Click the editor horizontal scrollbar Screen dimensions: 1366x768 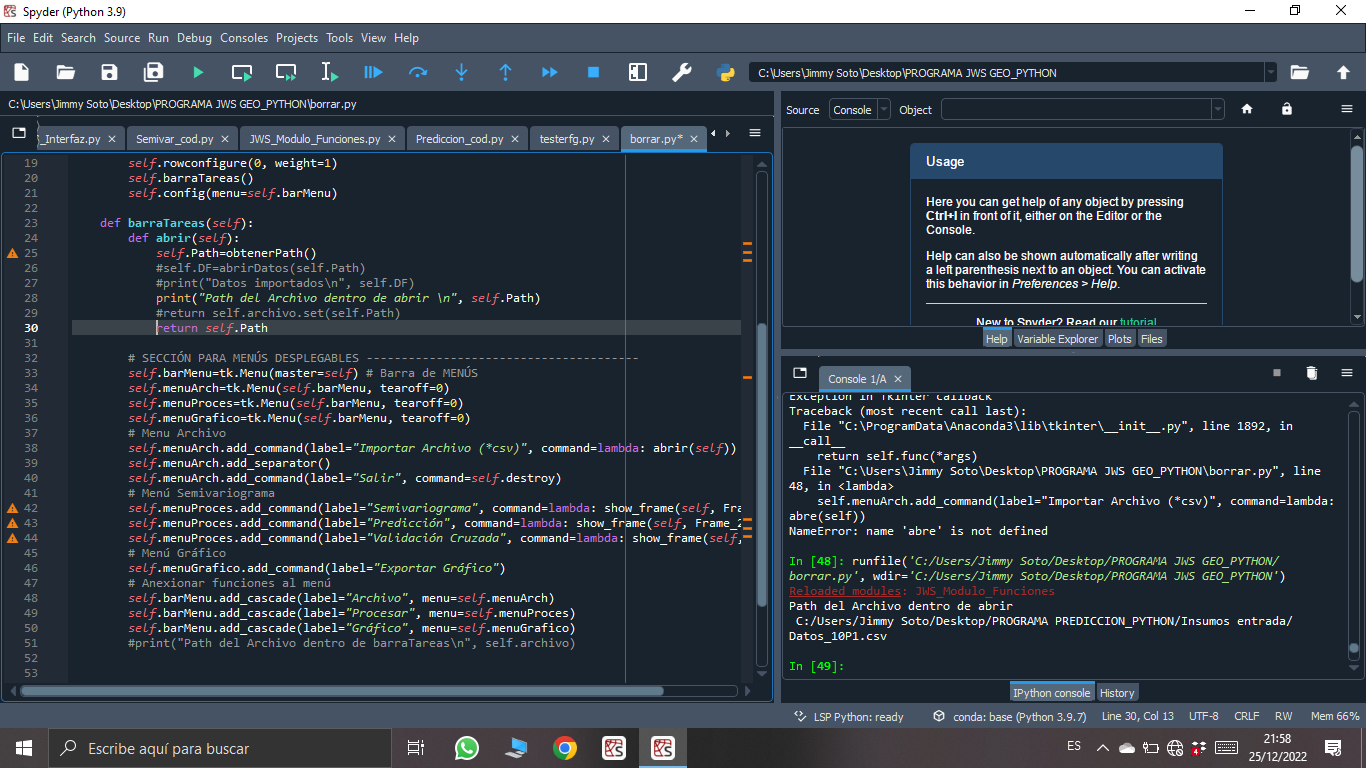(341, 690)
